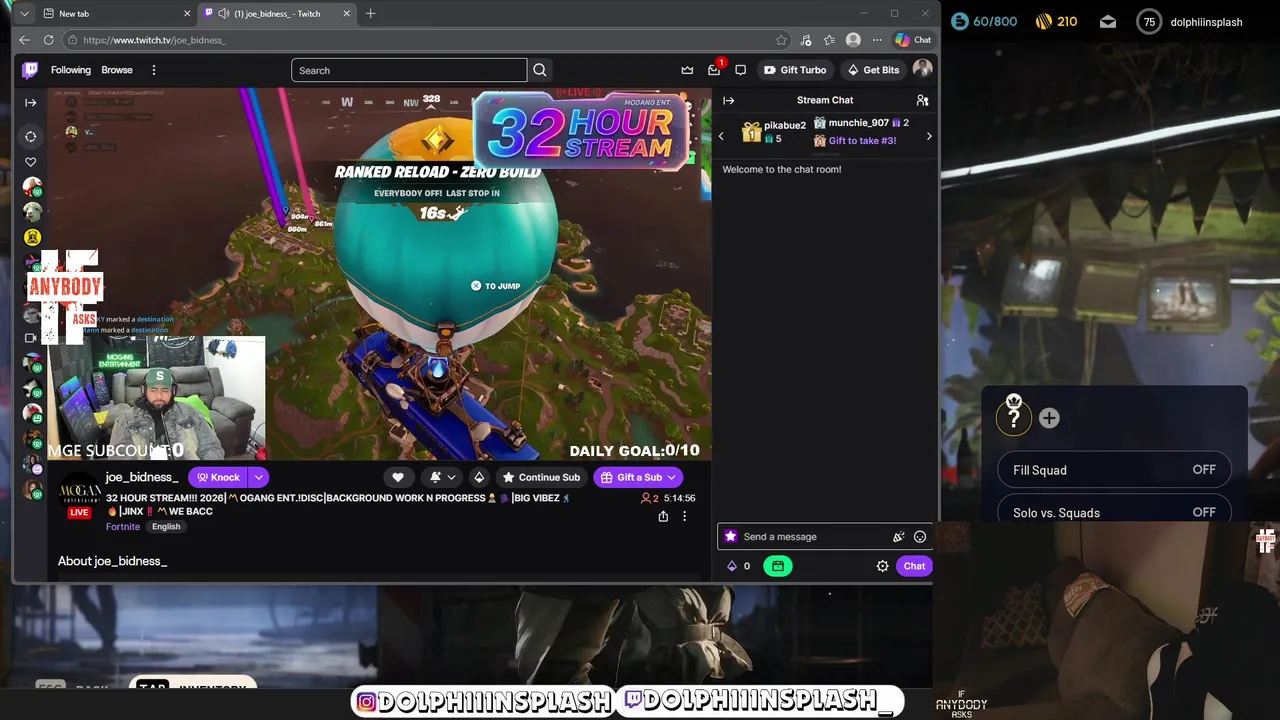Image resolution: width=1280 pixels, height=720 pixels.
Task: Claim the green channel points bonus
Action: 778,566
